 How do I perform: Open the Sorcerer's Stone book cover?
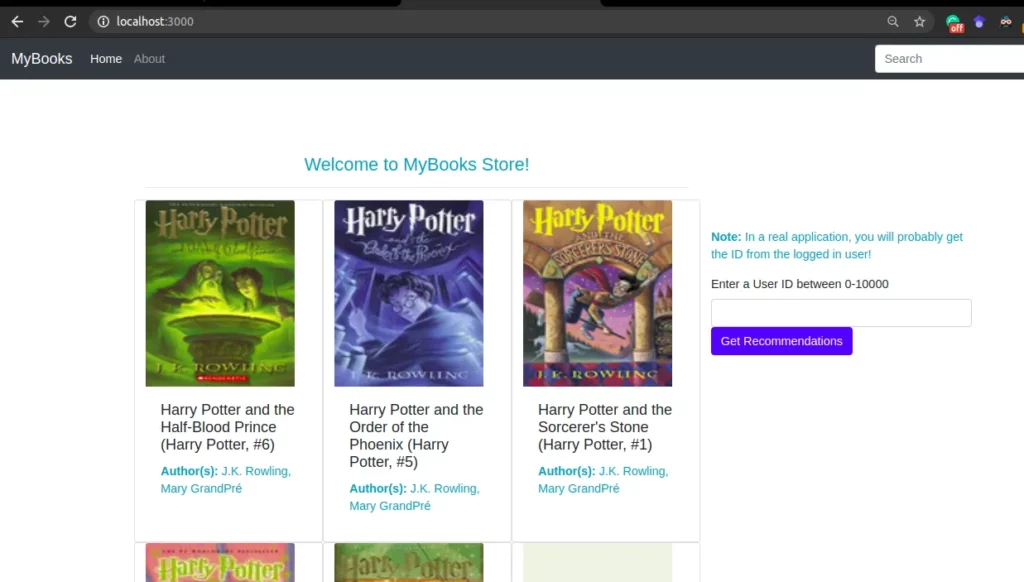[x=598, y=293]
